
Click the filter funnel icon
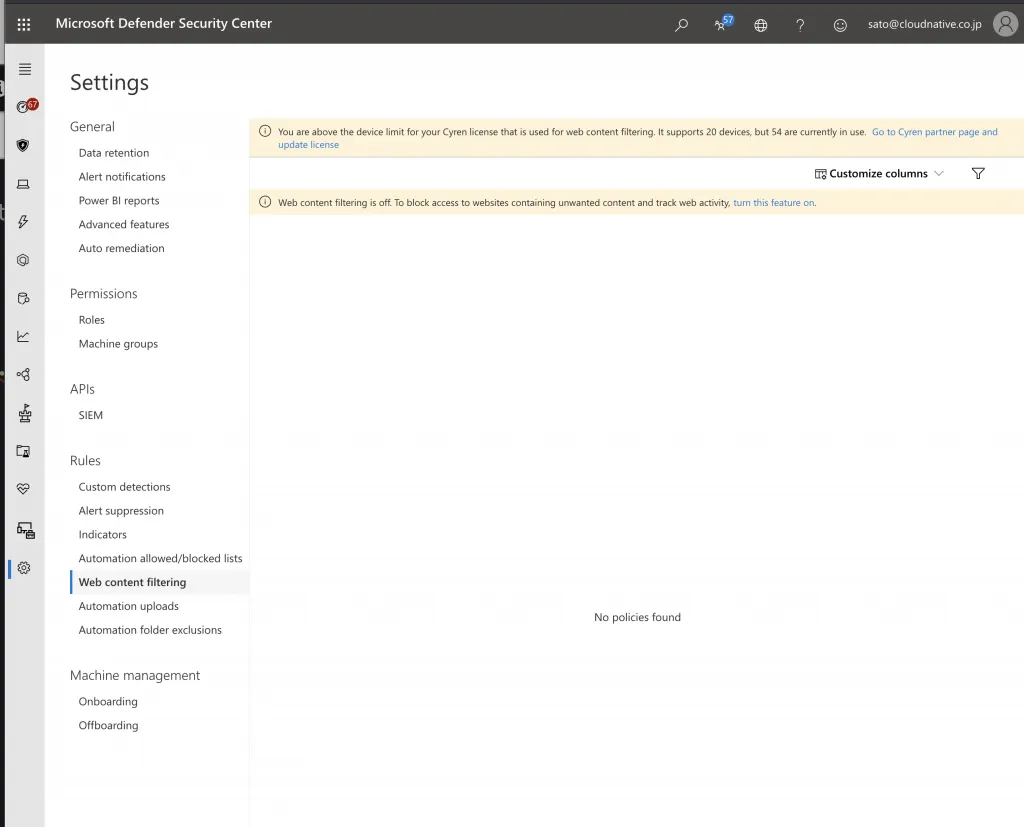[978, 174]
